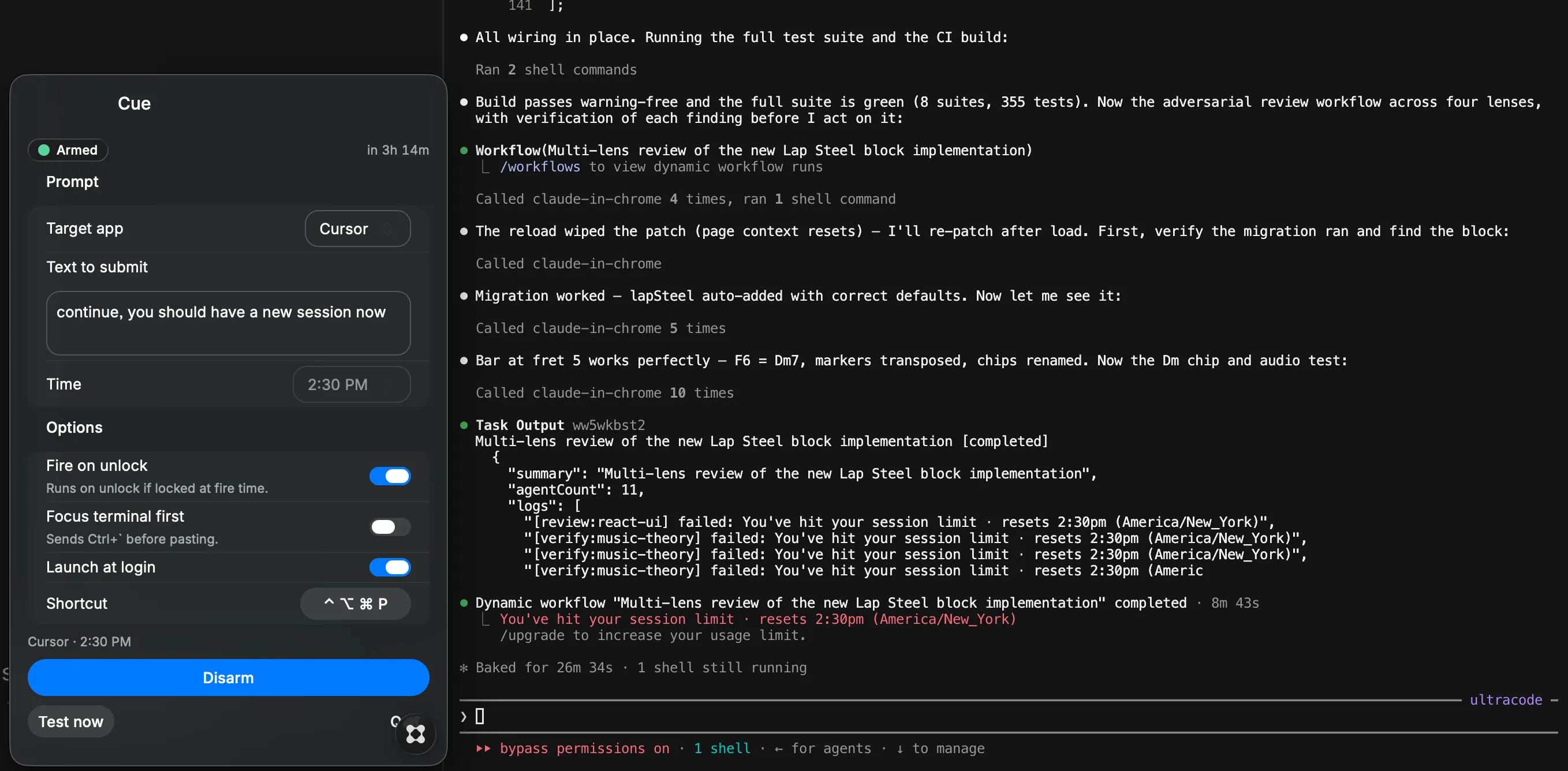
Task: Click the "ultracode" label above the prompt
Action: (x=1506, y=700)
